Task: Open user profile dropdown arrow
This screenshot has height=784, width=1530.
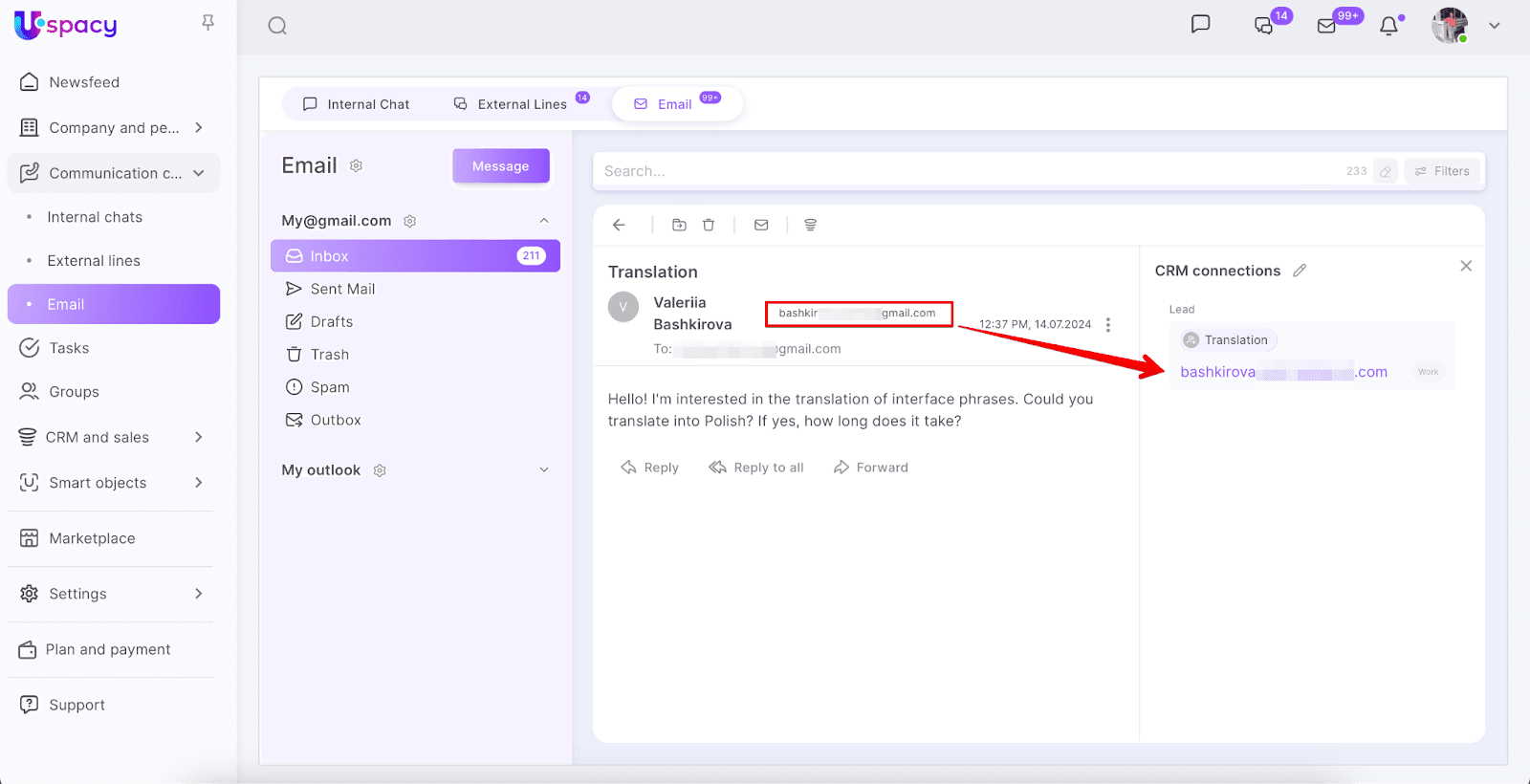Action: coord(1495,26)
